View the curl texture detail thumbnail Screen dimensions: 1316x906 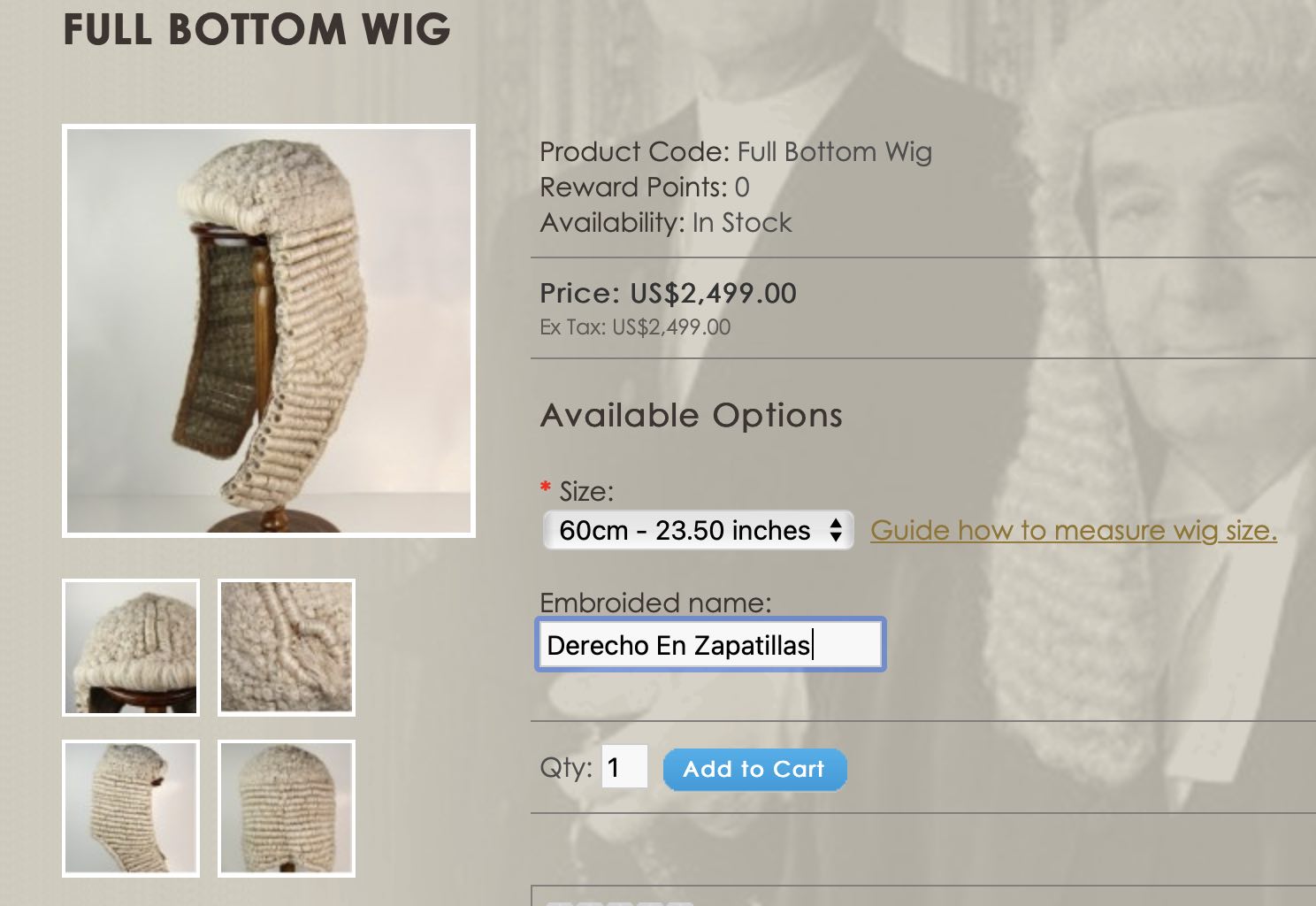tap(287, 648)
